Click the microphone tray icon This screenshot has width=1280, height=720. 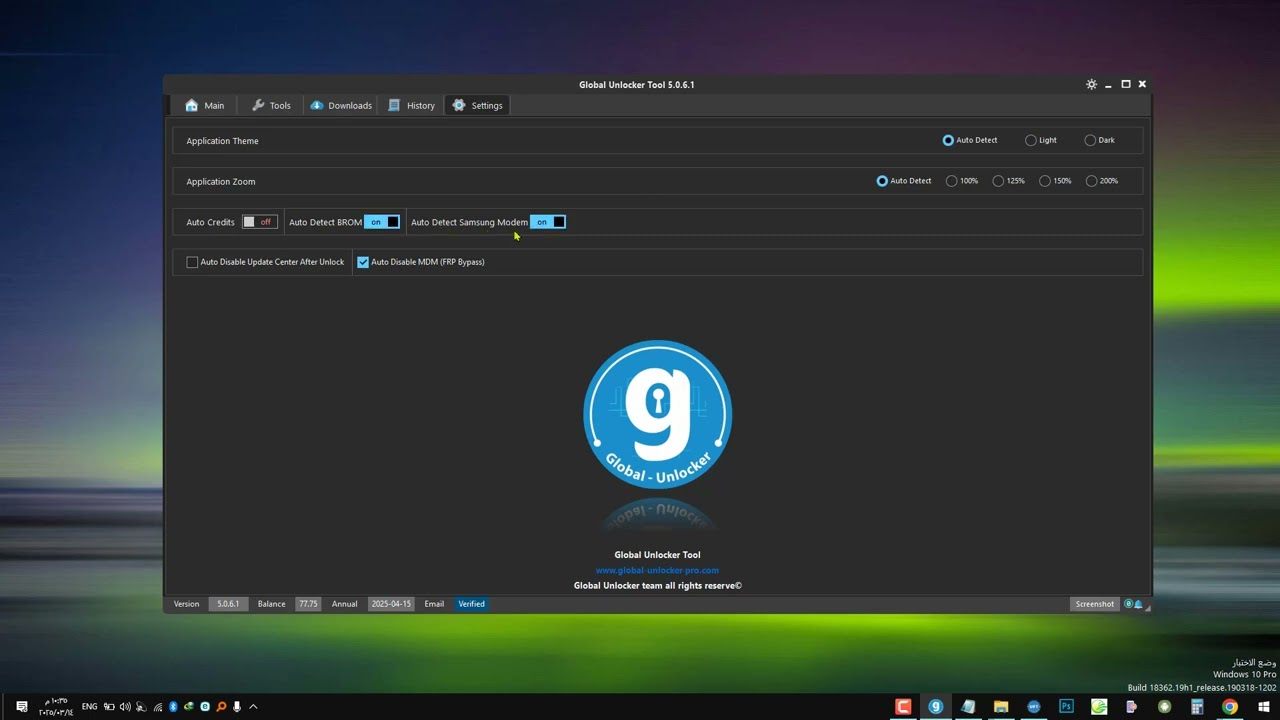(237, 707)
